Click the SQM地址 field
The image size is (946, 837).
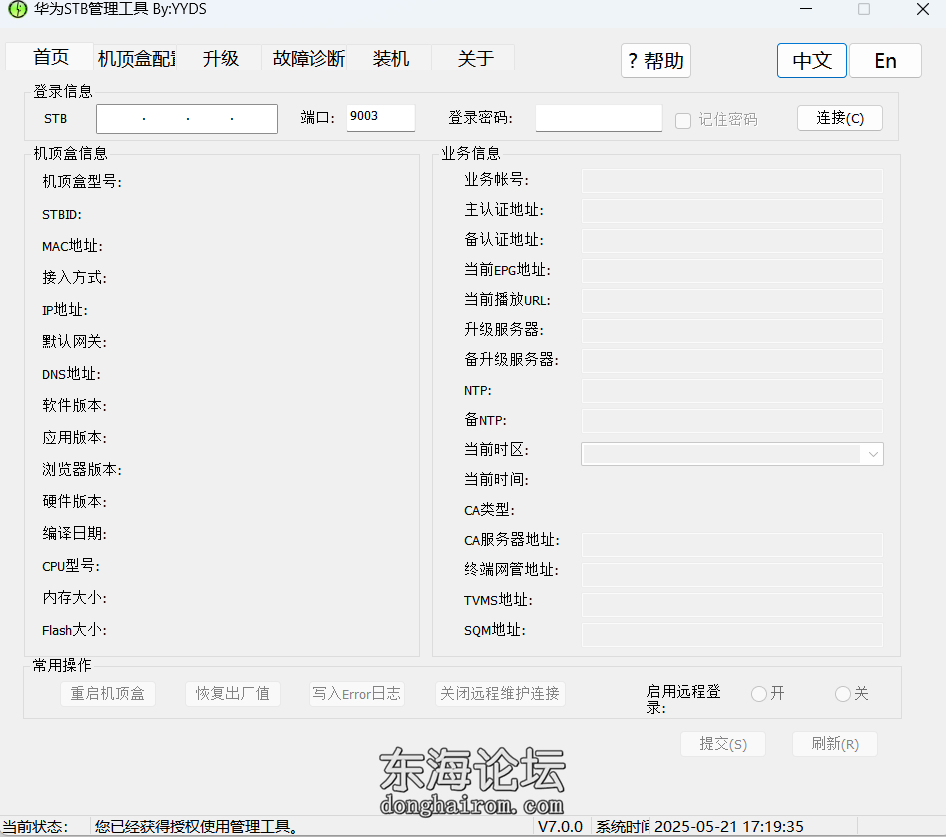[732, 634]
